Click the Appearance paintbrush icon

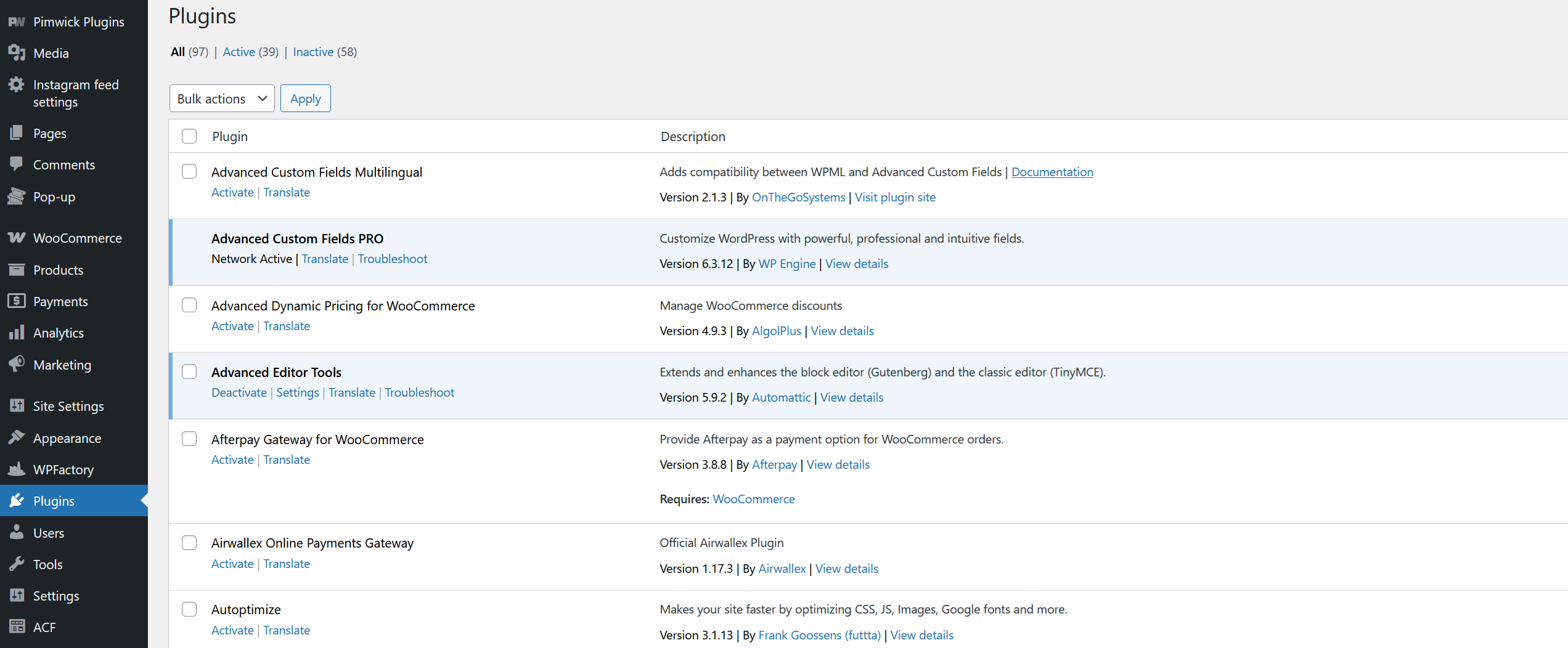[17, 438]
